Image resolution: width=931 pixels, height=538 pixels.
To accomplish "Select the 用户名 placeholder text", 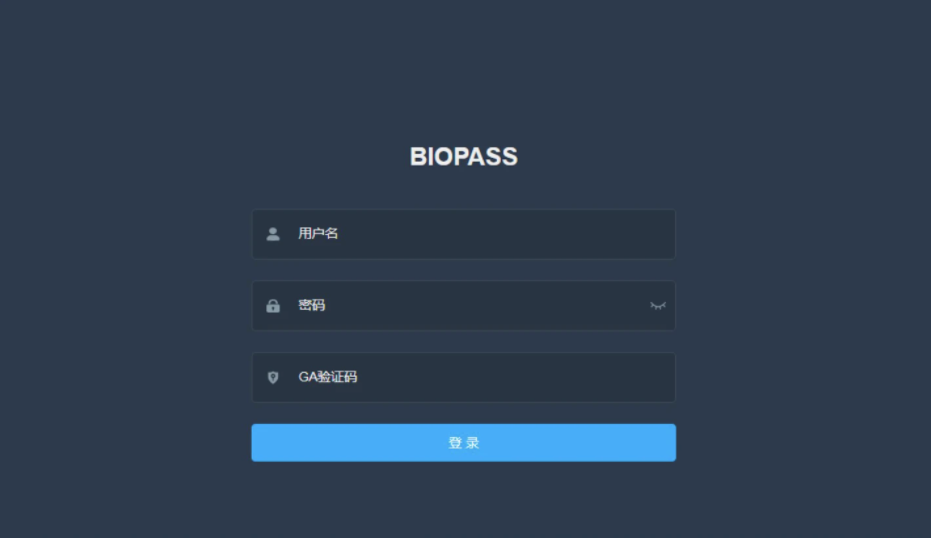I will point(318,233).
